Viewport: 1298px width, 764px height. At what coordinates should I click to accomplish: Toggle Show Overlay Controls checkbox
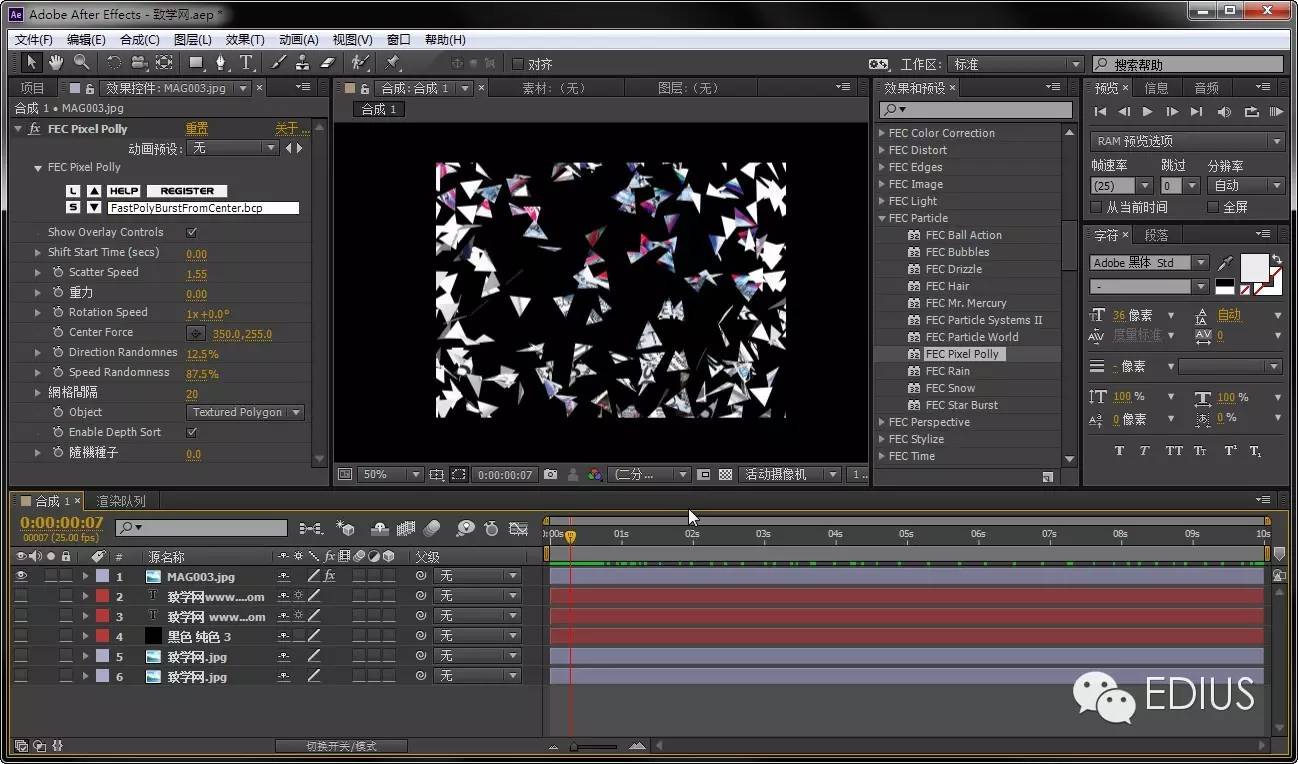point(192,232)
